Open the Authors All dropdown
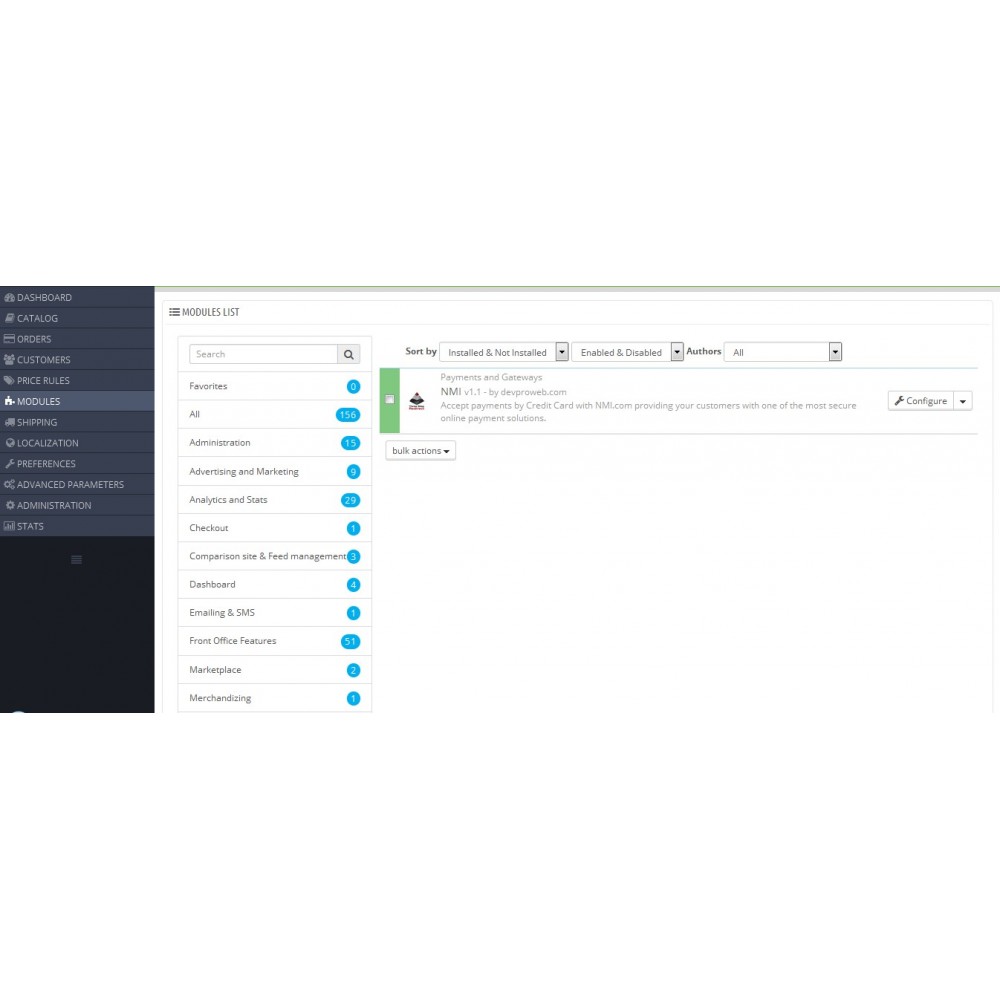 pos(783,352)
